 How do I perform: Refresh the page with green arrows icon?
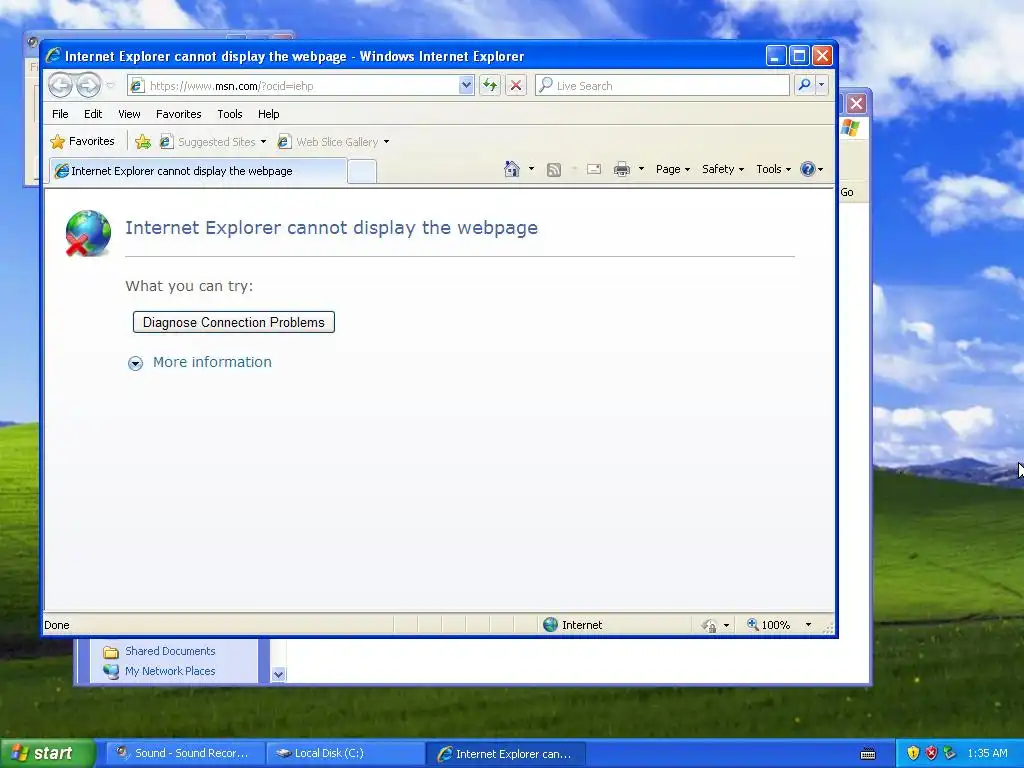point(490,86)
